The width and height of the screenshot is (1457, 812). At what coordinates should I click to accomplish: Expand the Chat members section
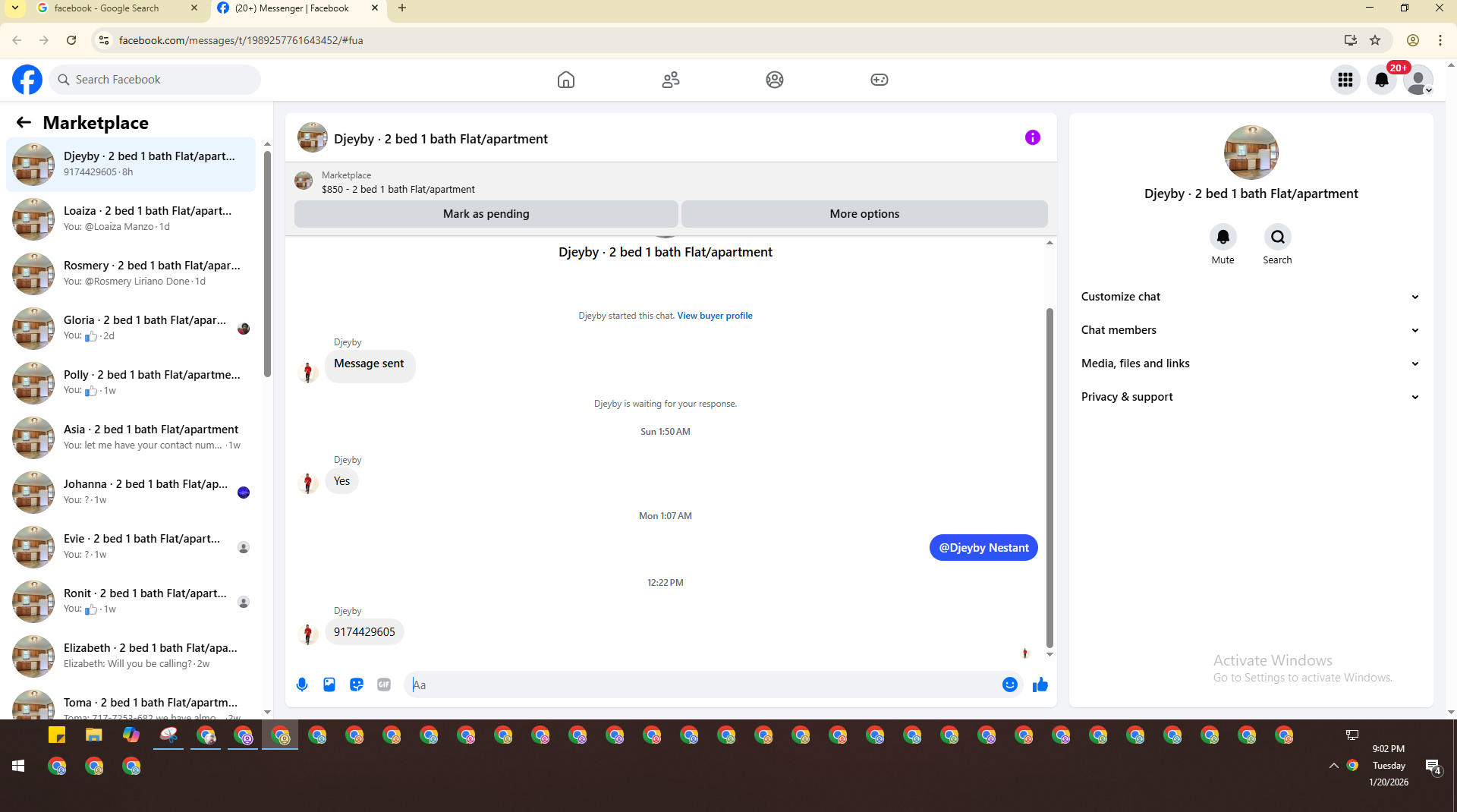click(x=1251, y=330)
